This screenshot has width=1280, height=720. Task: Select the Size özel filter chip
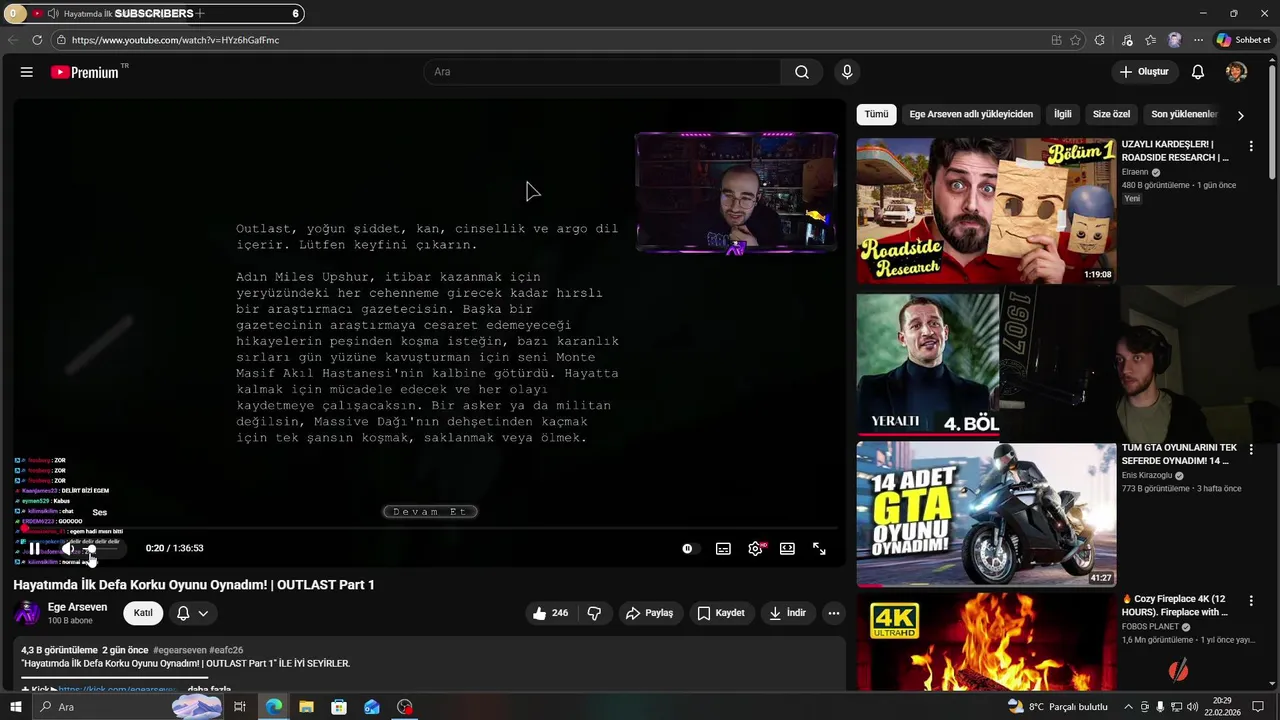click(x=1111, y=114)
